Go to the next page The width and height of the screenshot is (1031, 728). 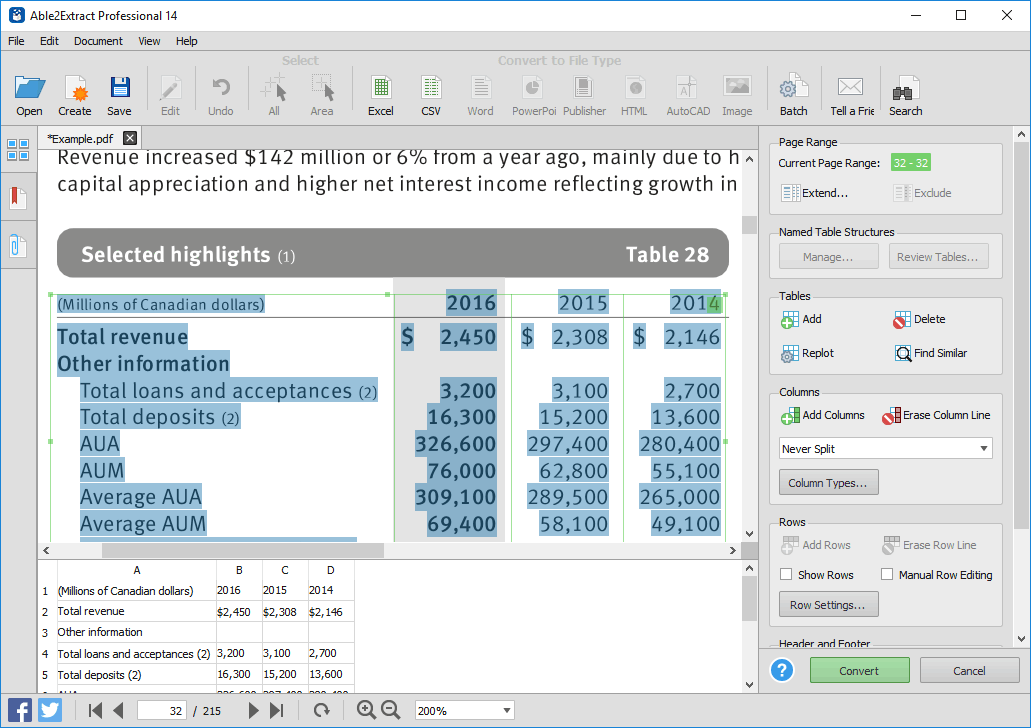point(253,710)
